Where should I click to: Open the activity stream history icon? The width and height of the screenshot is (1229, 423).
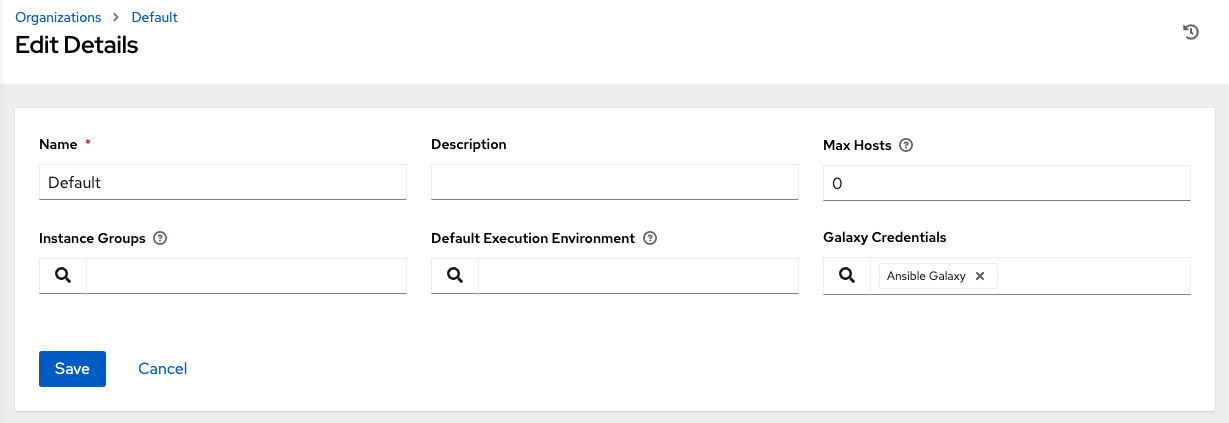[1190, 32]
